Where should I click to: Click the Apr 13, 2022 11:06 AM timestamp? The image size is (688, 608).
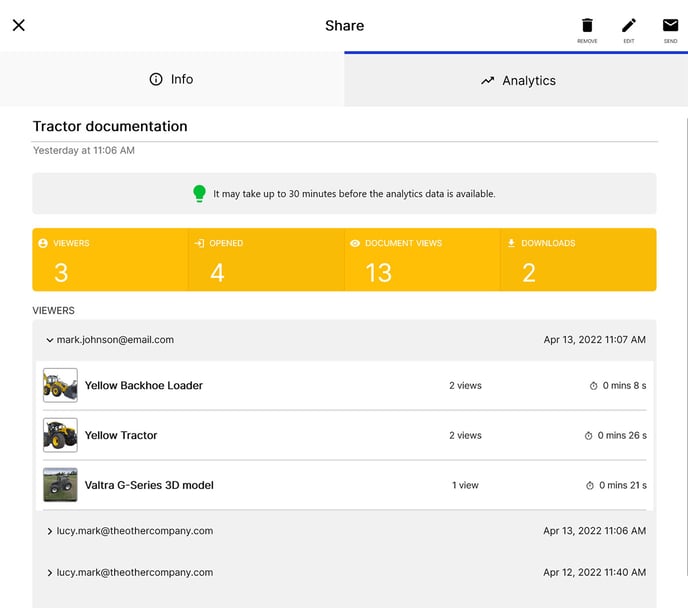pos(595,531)
